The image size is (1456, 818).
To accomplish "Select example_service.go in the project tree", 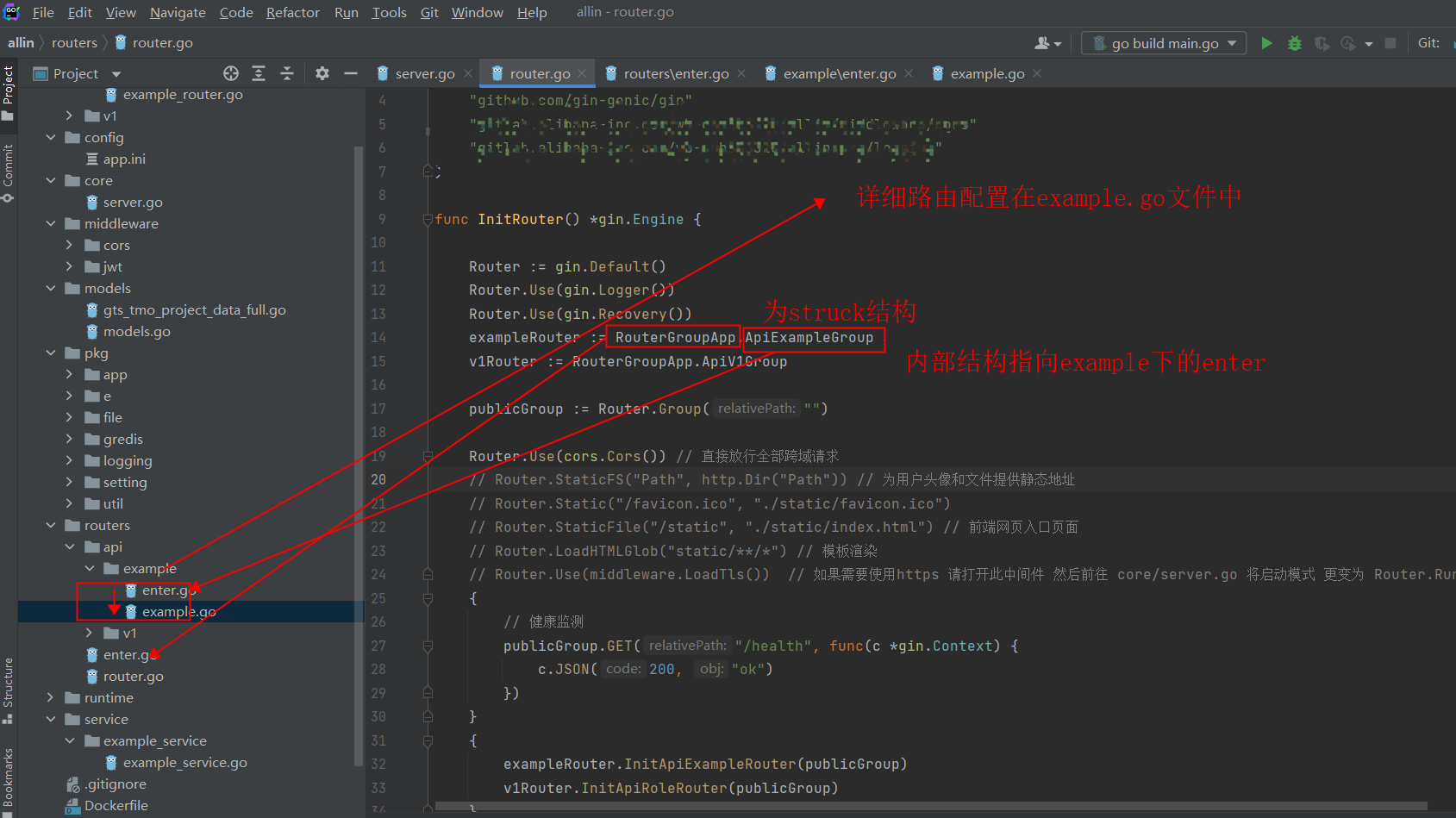I will coord(184,762).
